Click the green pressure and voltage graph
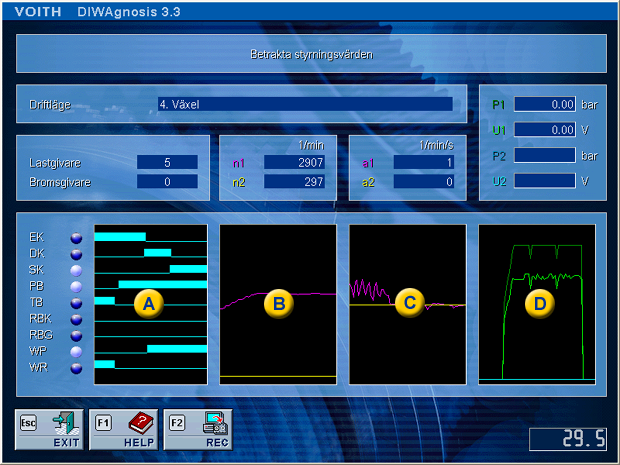 pos(537,304)
